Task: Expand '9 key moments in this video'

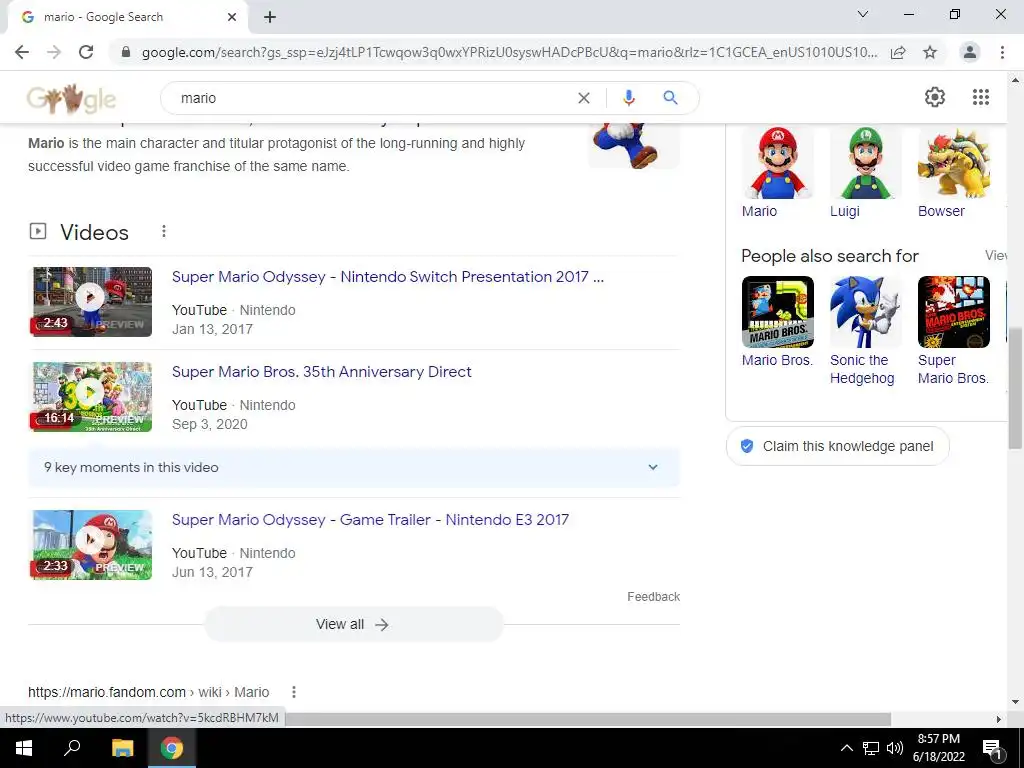Action: 353,468
